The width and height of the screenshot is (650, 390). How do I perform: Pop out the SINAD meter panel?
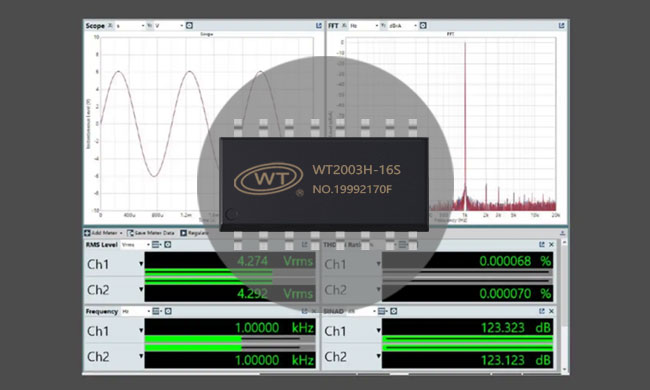(x=541, y=311)
